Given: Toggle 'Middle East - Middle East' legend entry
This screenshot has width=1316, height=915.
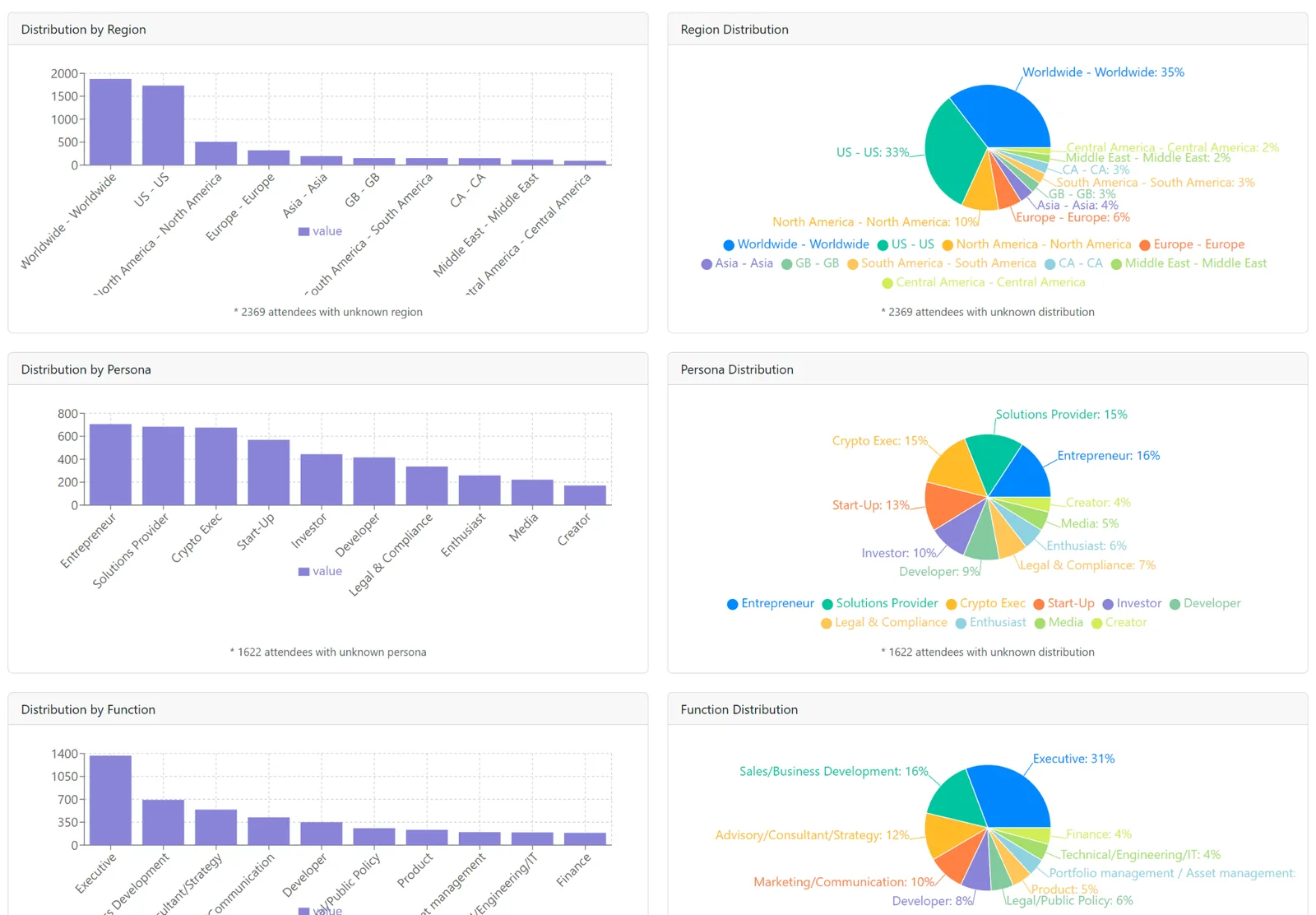Looking at the screenshot, I should pyautogui.click(x=1189, y=263).
